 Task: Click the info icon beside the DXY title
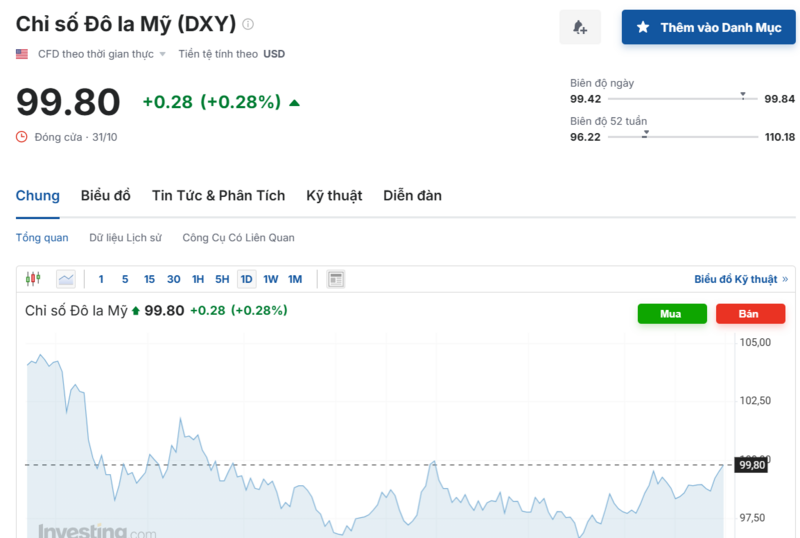point(248,24)
